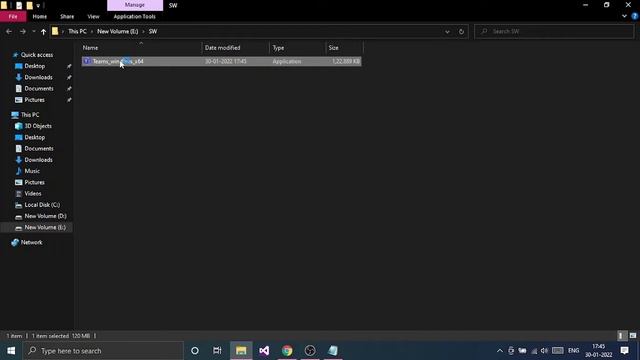Click the taskbar search box

(103, 351)
